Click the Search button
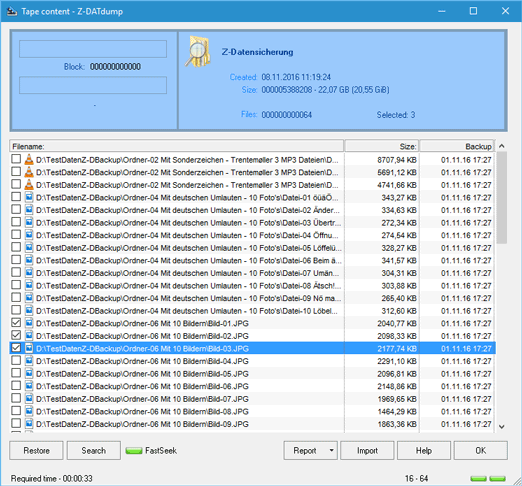The width and height of the screenshot is (522, 486). pos(94,450)
